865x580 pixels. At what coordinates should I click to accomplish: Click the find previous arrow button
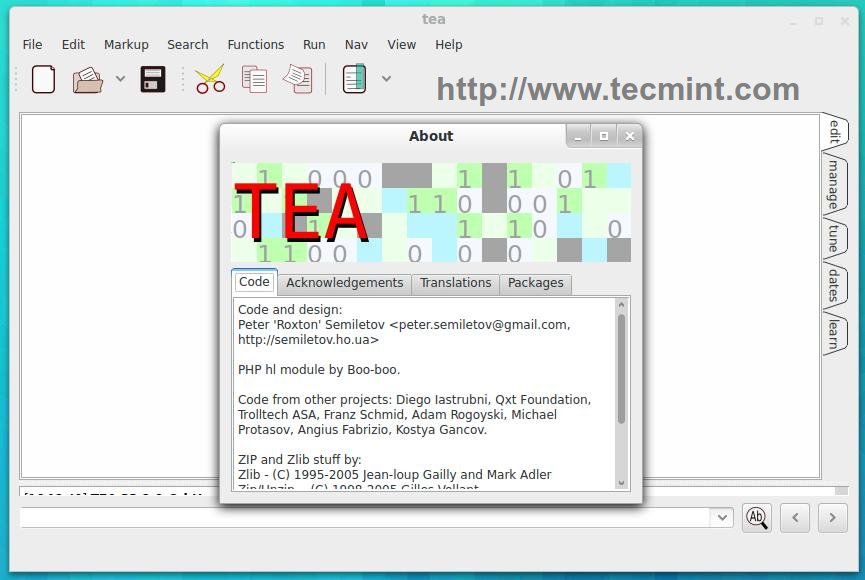(794, 517)
